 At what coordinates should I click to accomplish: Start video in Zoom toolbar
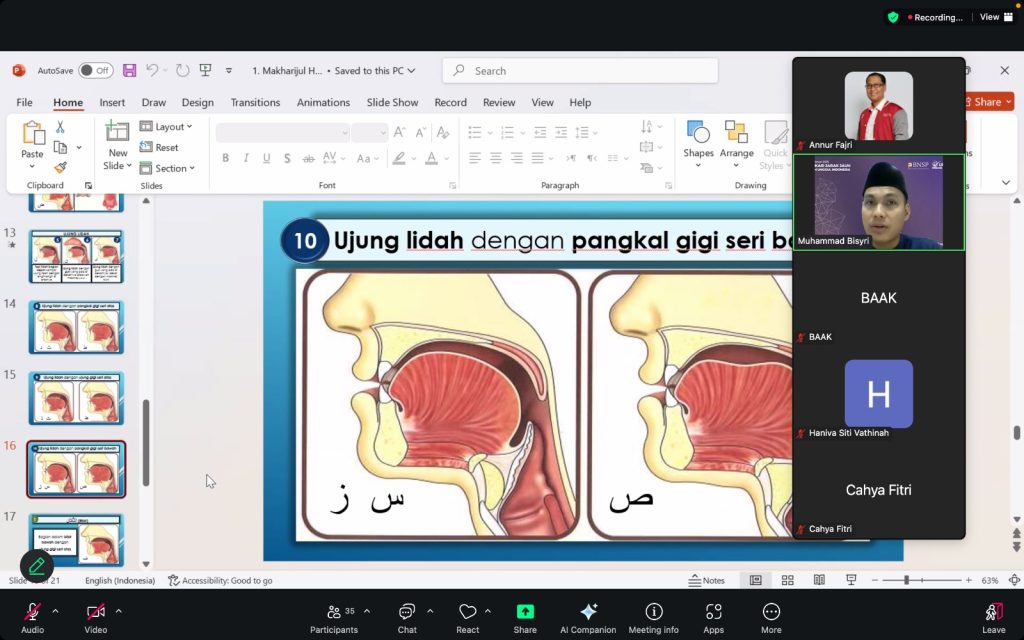[x=95, y=612]
